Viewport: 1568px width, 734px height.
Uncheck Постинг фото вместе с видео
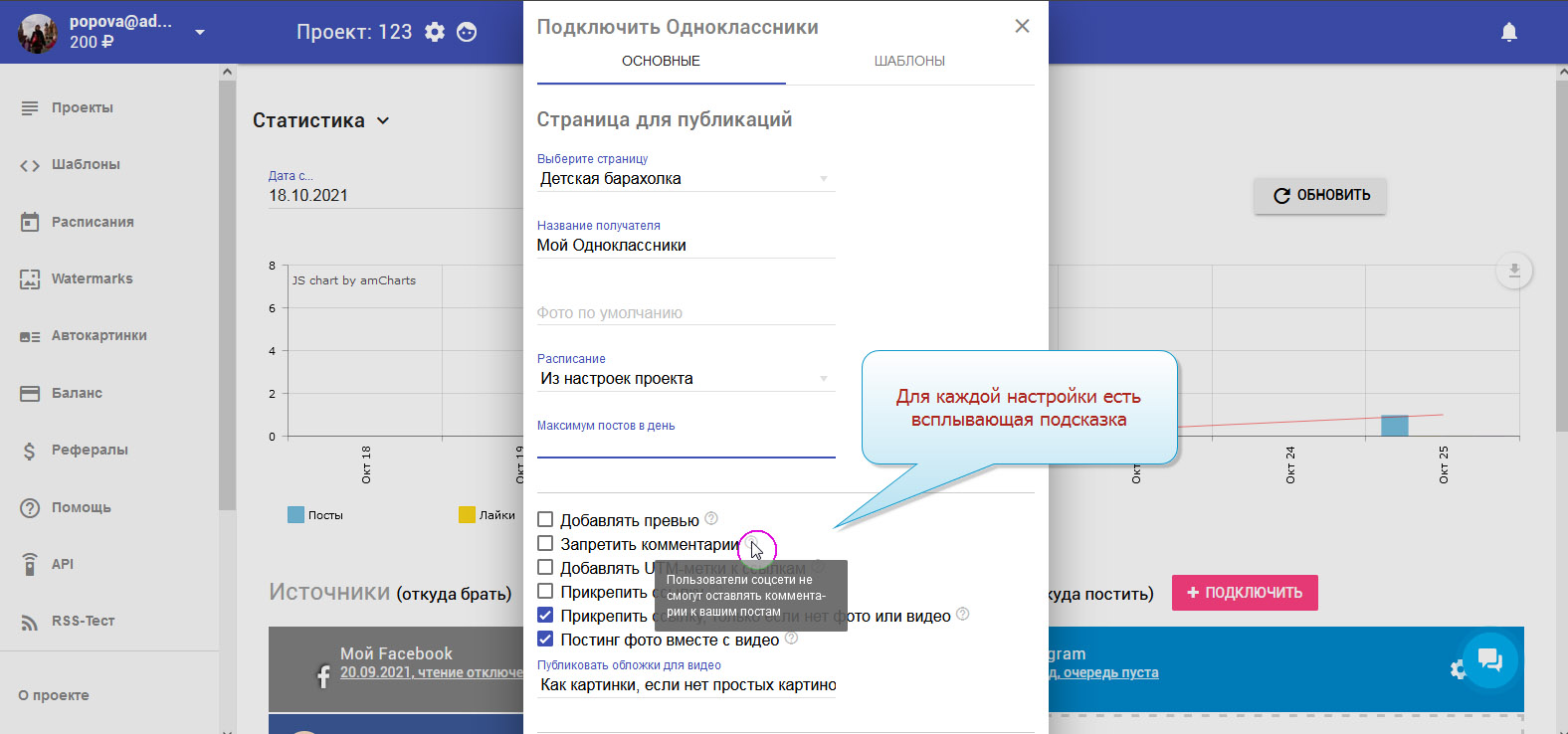pos(545,639)
